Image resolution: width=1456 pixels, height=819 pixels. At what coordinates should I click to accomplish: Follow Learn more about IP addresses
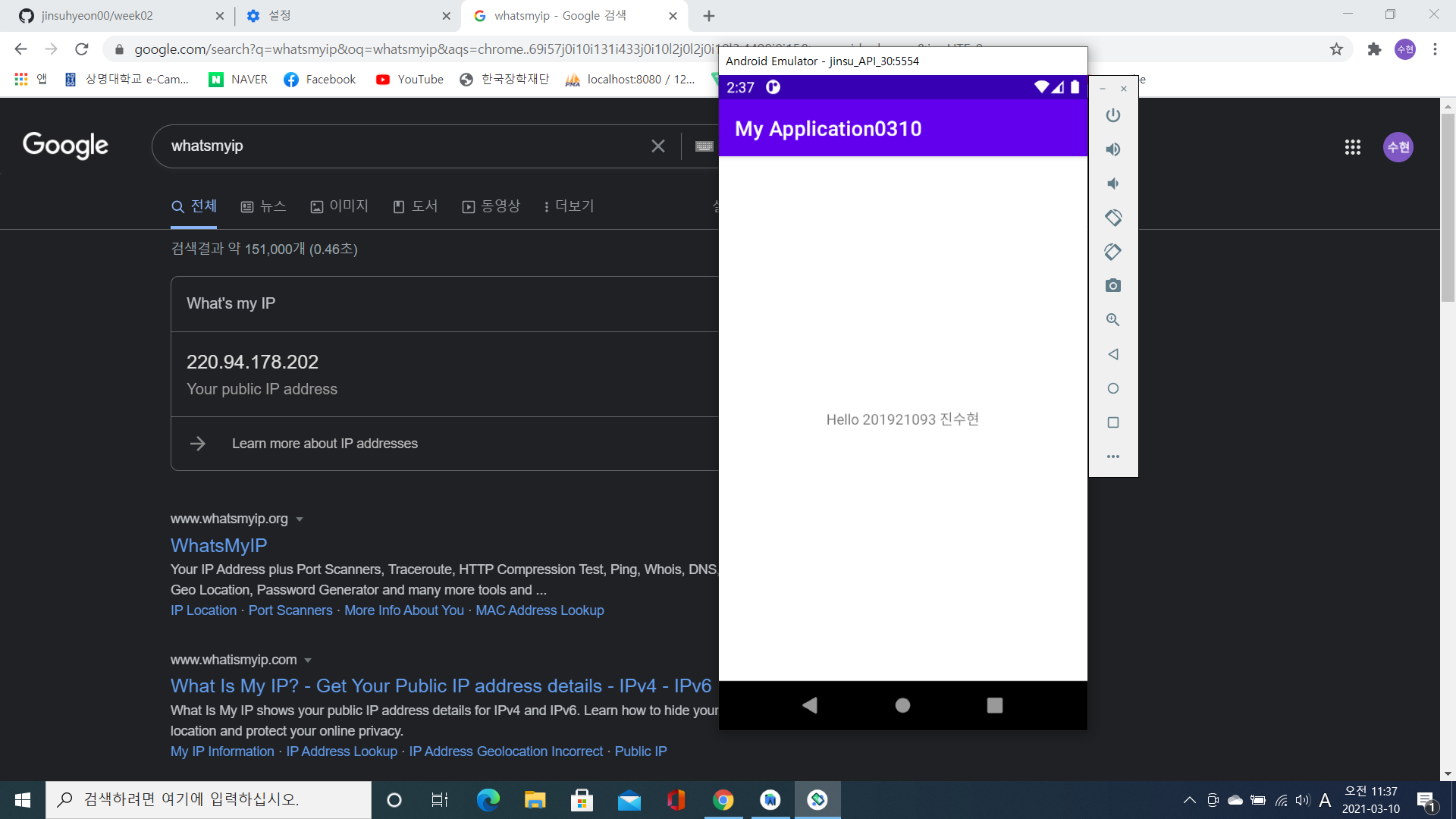(x=325, y=443)
